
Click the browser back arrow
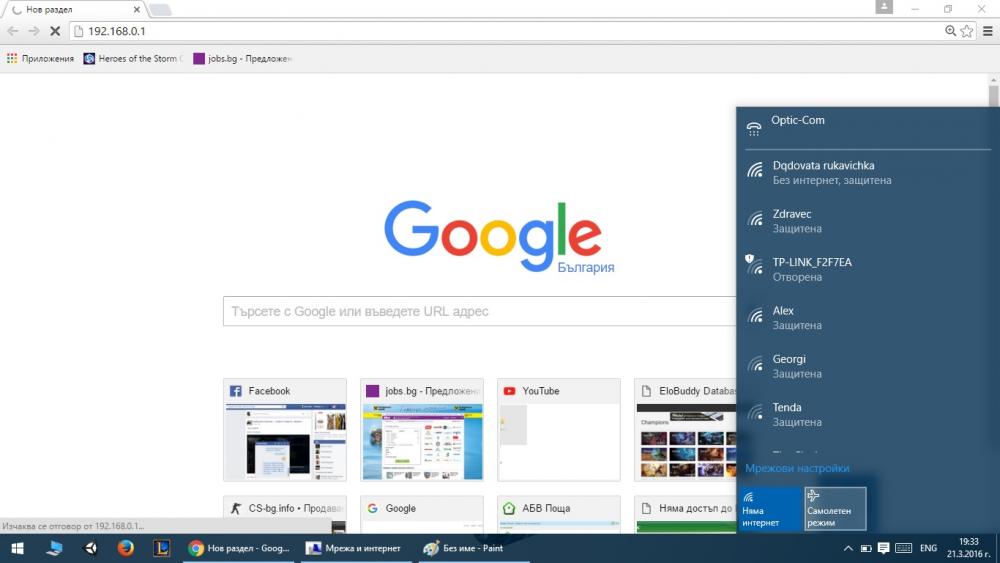point(13,31)
